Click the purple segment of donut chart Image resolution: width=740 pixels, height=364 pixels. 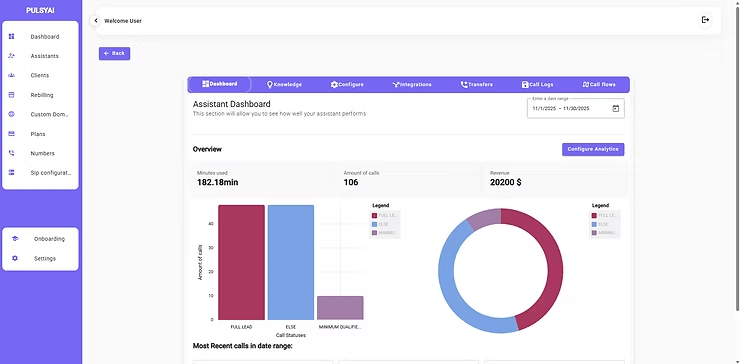pos(486,218)
